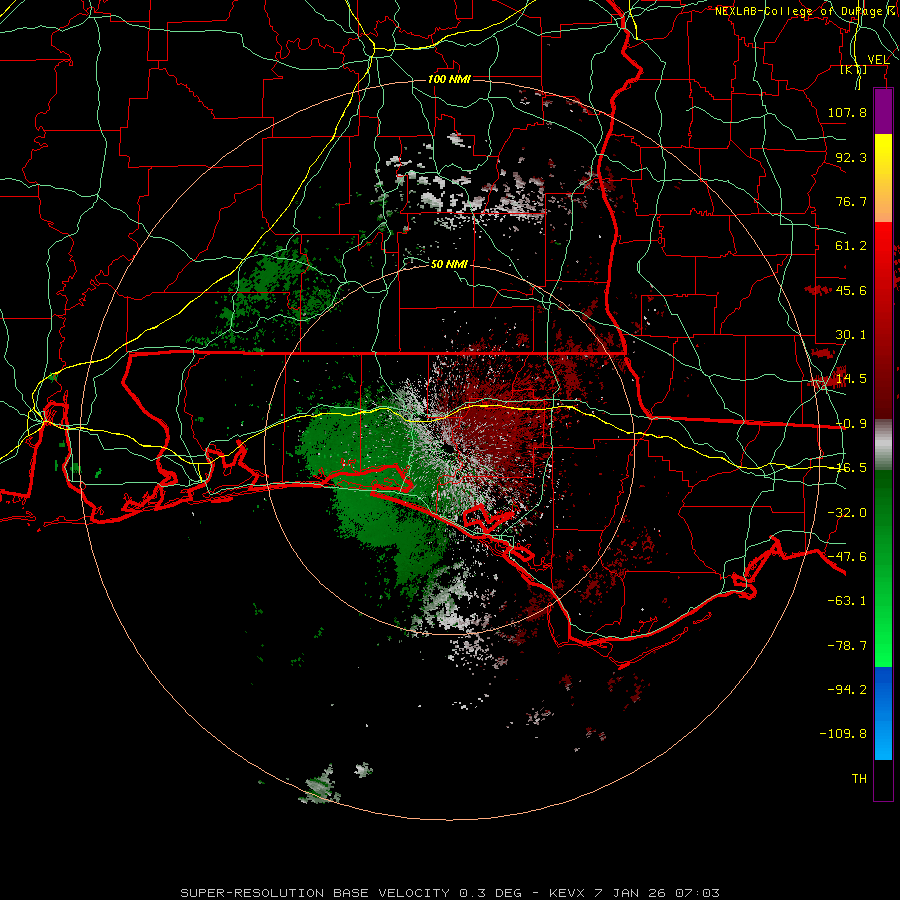The height and width of the screenshot is (900, 900).
Task: Click the VEL legend title
Action: pos(878,60)
